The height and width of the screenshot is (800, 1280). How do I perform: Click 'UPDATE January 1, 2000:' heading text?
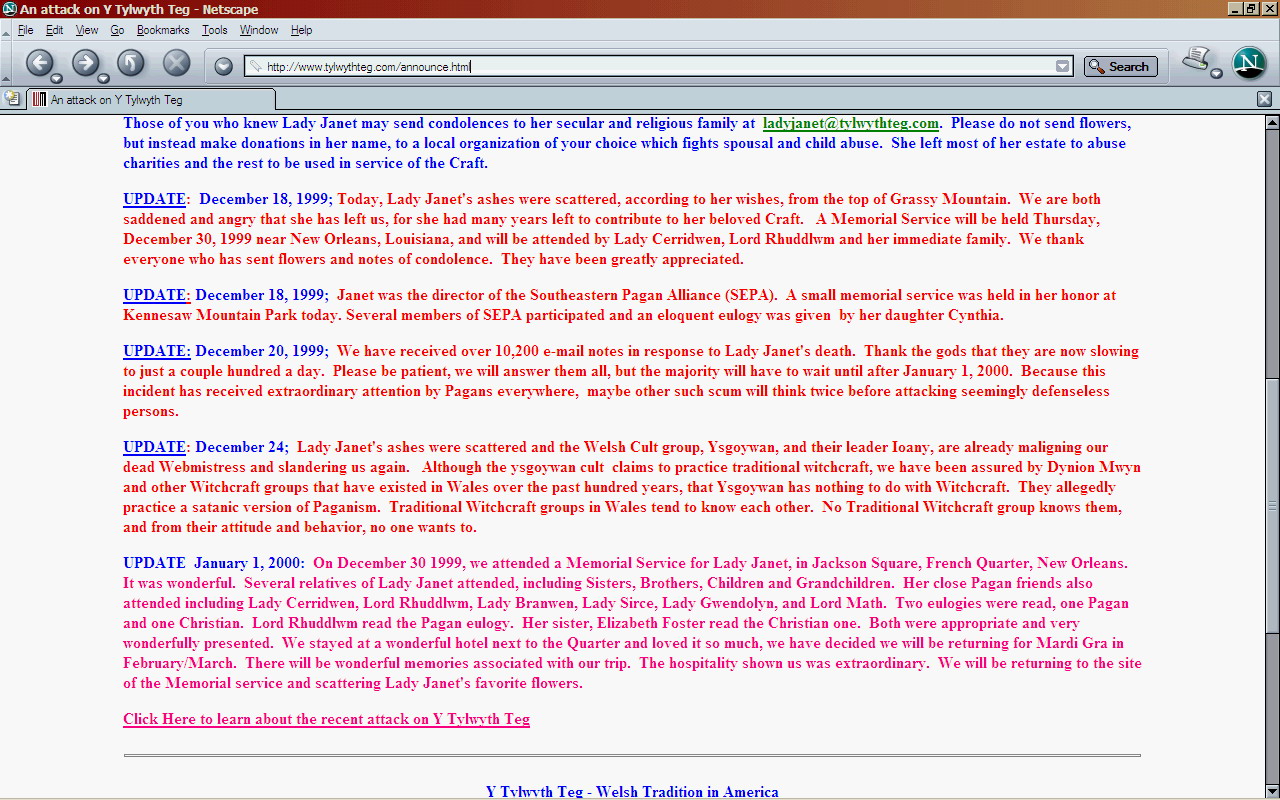[x=214, y=563]
